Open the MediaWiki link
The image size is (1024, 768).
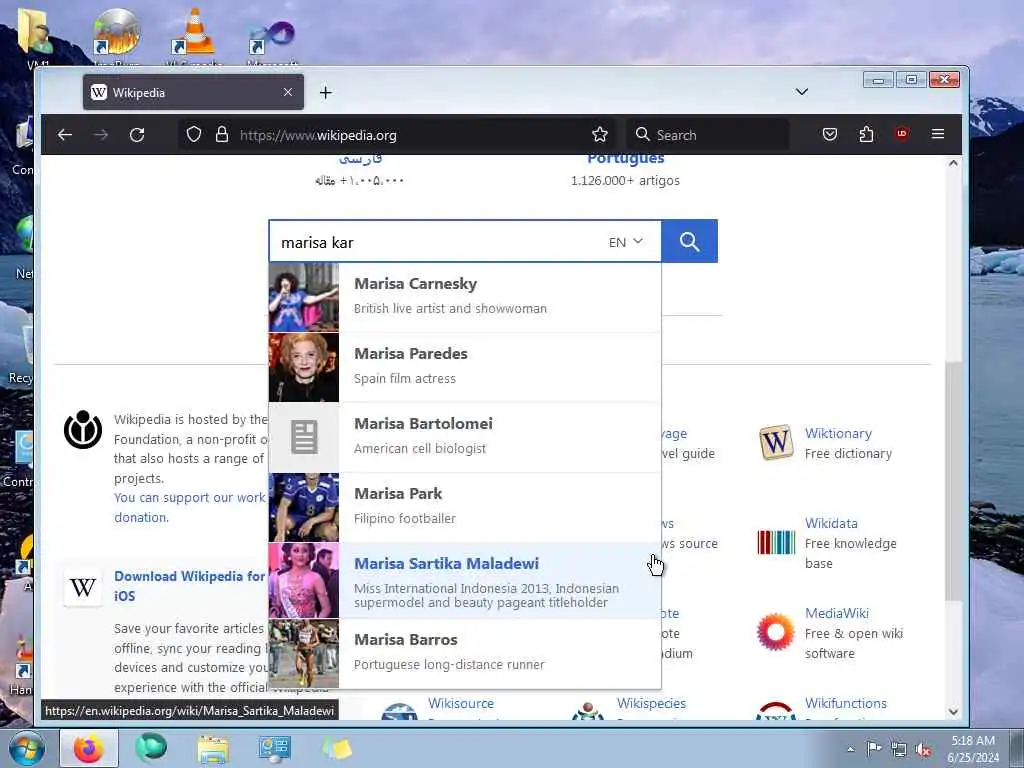[837, 613]
